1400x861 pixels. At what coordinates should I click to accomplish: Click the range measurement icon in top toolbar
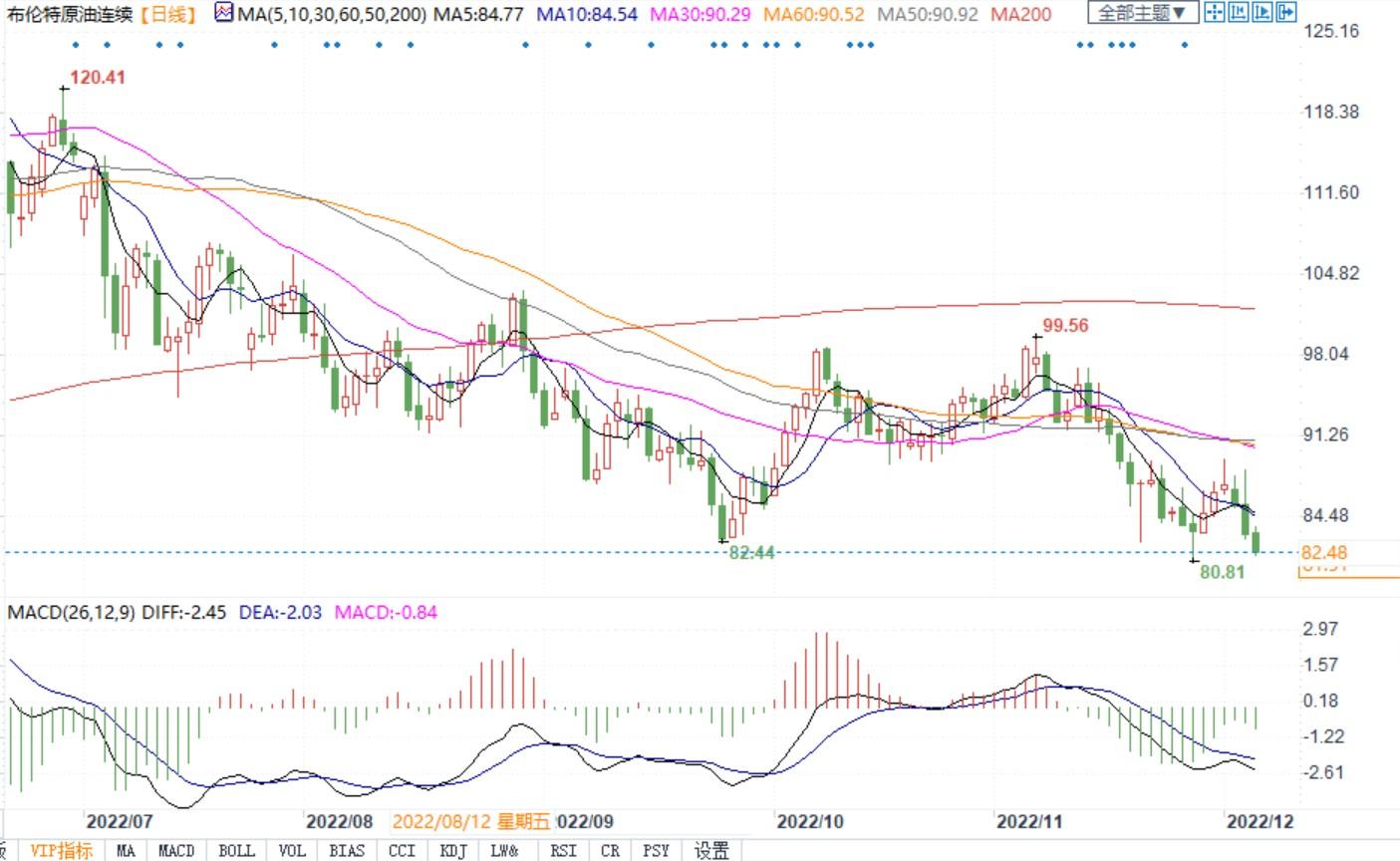tap(1238, 13)
